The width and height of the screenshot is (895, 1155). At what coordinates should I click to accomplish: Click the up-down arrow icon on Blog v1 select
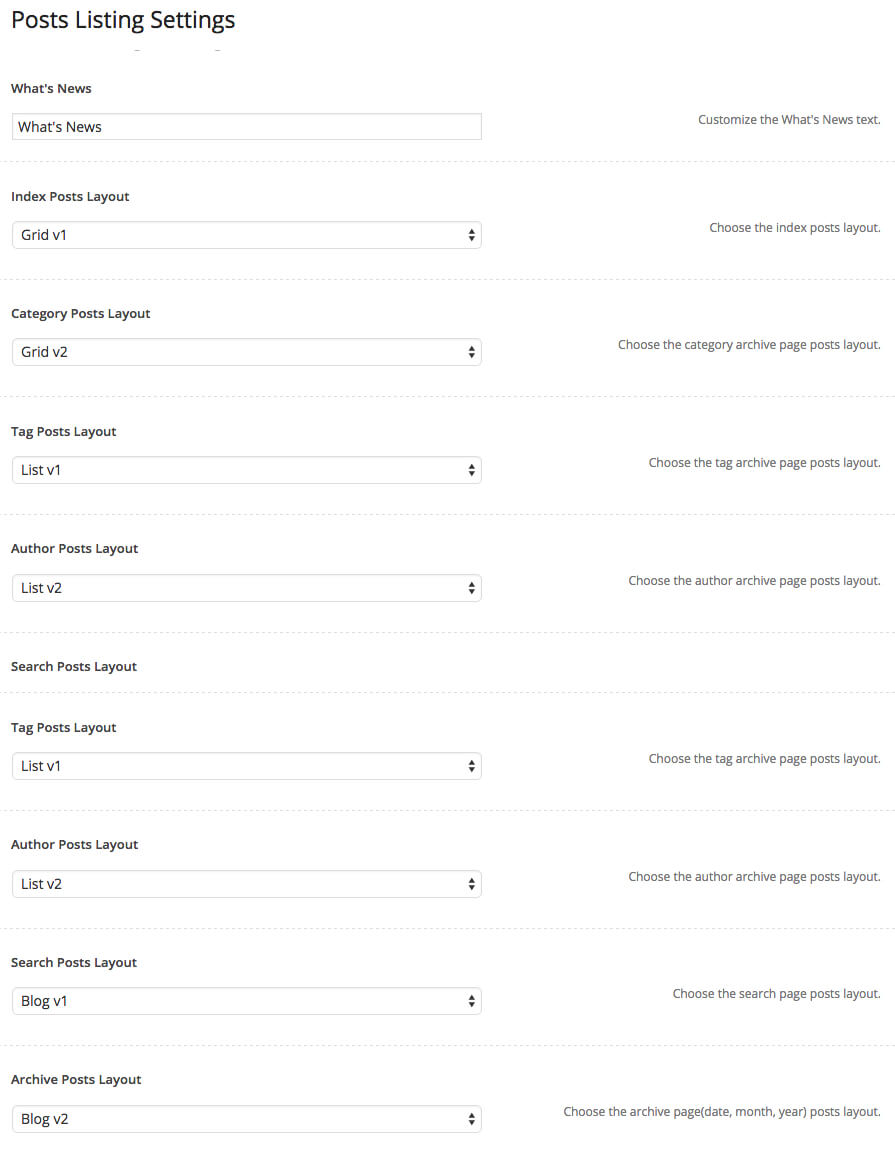point(471,1001)
